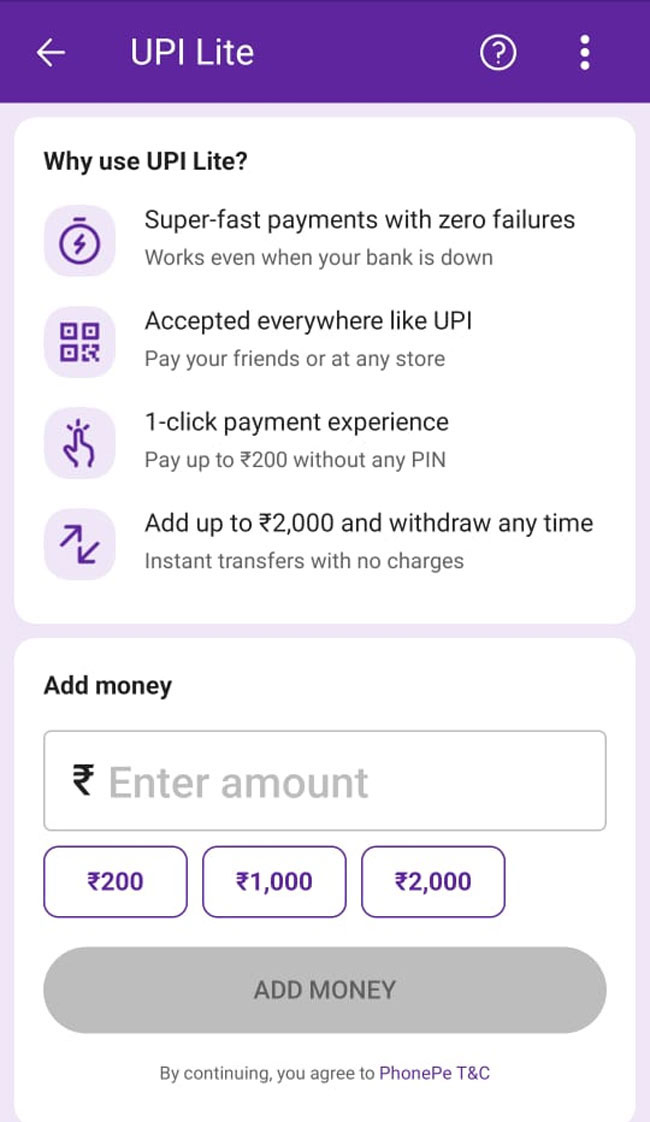The width and height of the screenshot is (650, 1122).
Task: Tap the 1-click payment hand icon
Action: 79,443
